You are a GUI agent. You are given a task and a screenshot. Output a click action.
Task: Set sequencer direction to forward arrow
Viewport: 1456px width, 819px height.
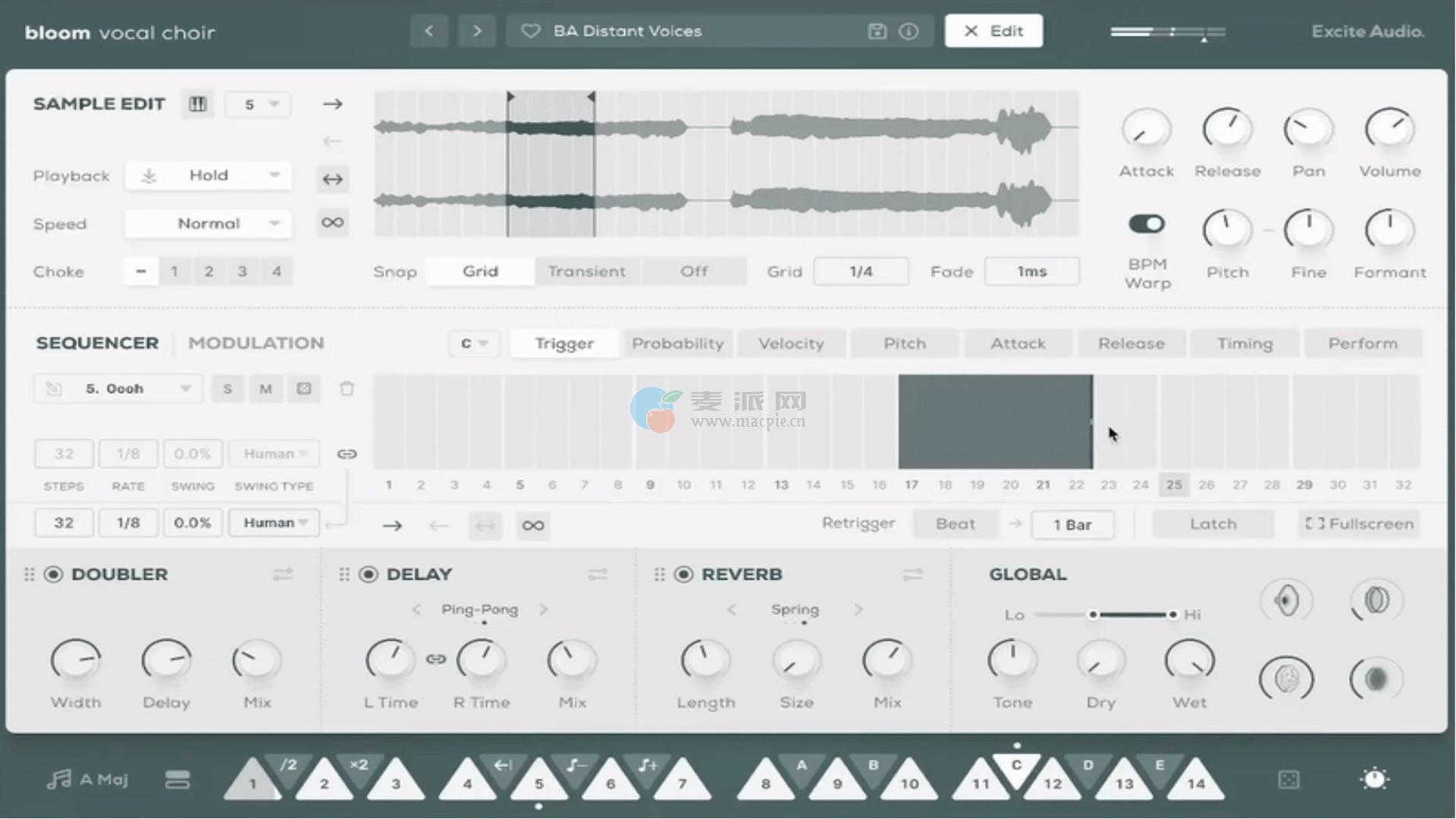coord(392,525)
